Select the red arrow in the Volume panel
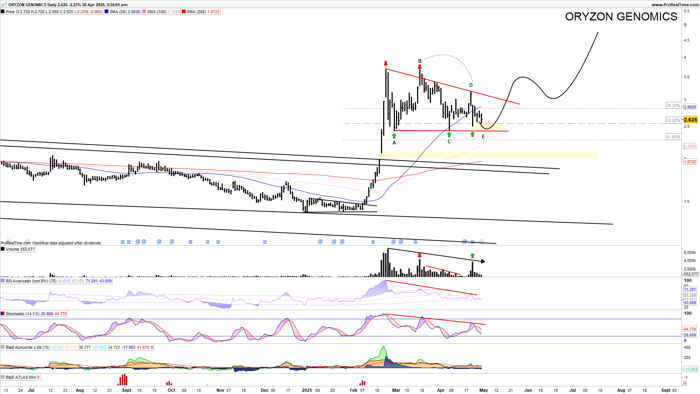The height and width of the screenshot is (394, 700). 420,256
